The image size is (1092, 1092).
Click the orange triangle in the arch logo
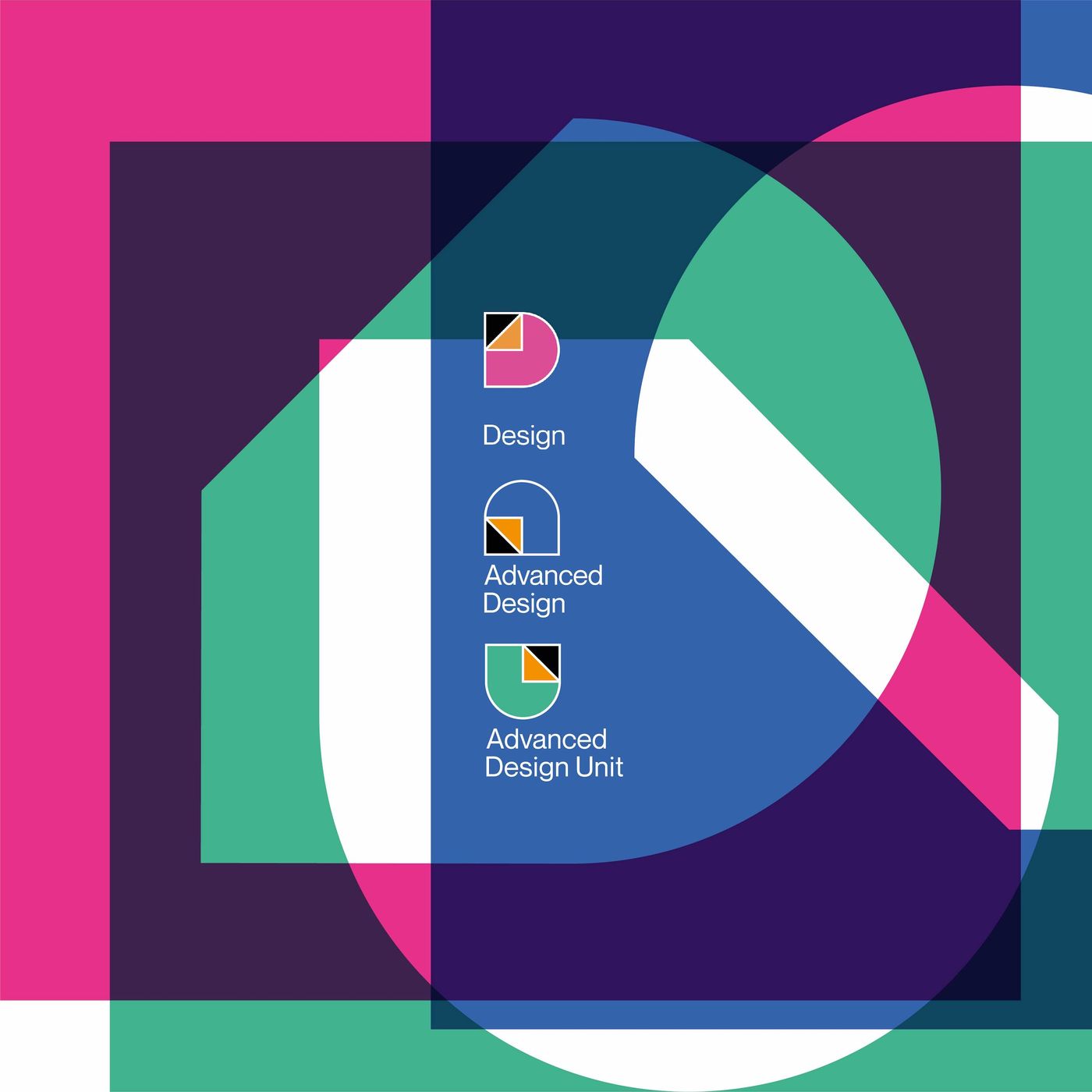tap(510, 529)
